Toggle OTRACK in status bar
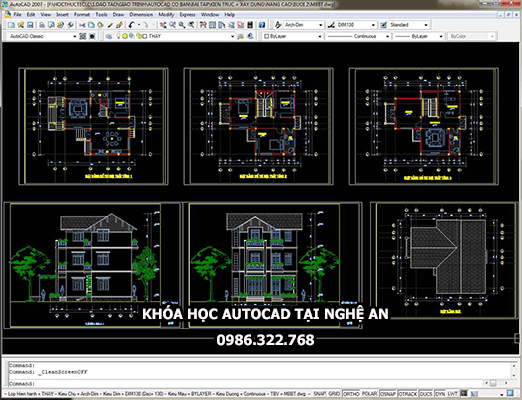The image size is (522, 400). coord(408,394)
